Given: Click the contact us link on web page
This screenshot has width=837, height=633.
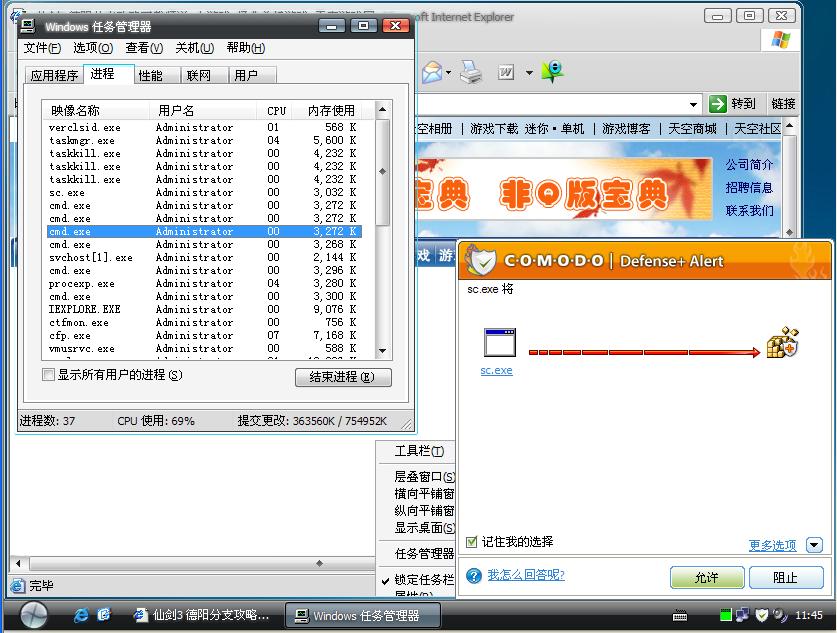Looking at the screenshot, I should [x=749, y=211].
